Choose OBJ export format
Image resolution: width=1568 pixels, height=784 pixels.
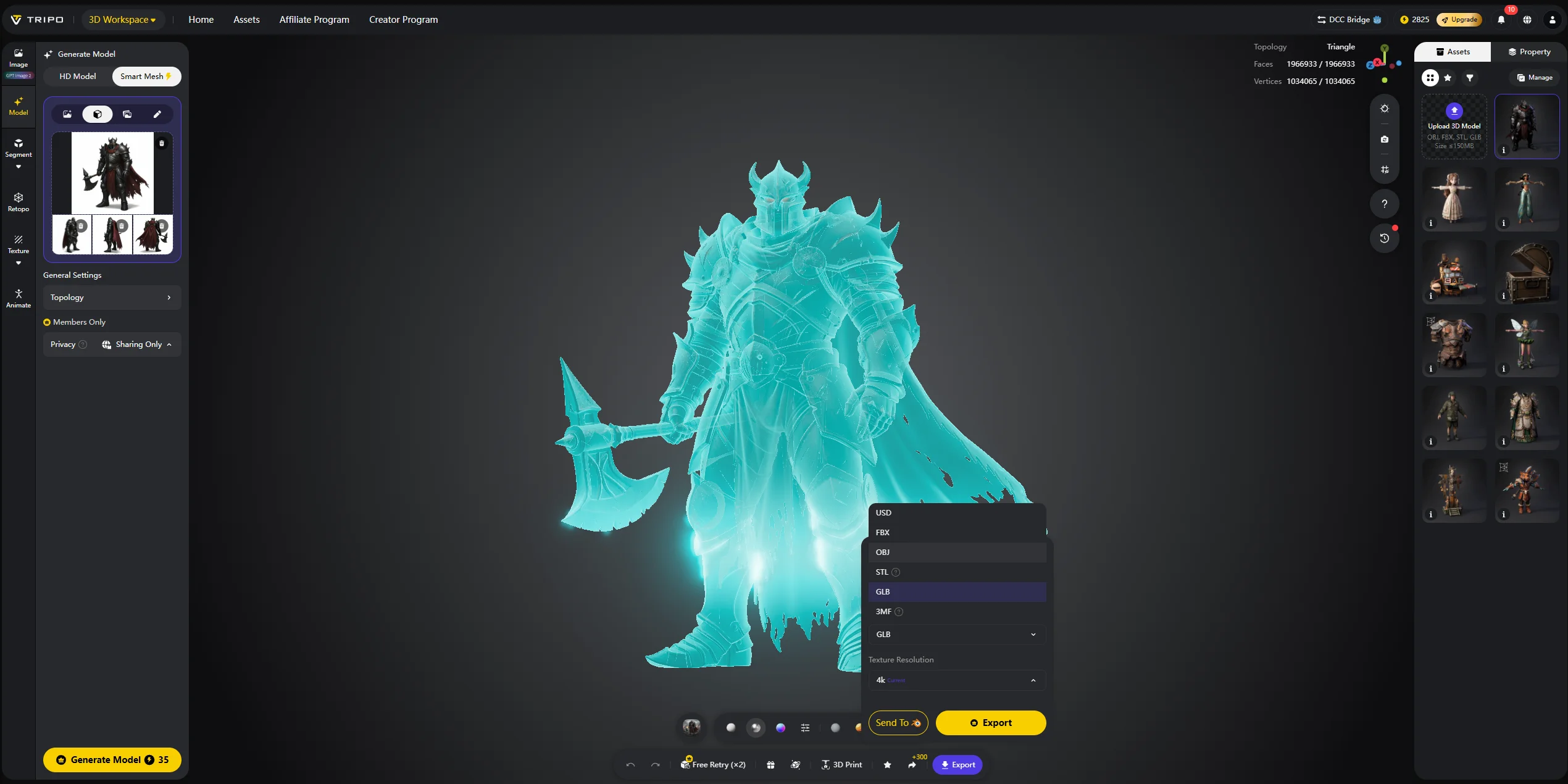[957, 553]
